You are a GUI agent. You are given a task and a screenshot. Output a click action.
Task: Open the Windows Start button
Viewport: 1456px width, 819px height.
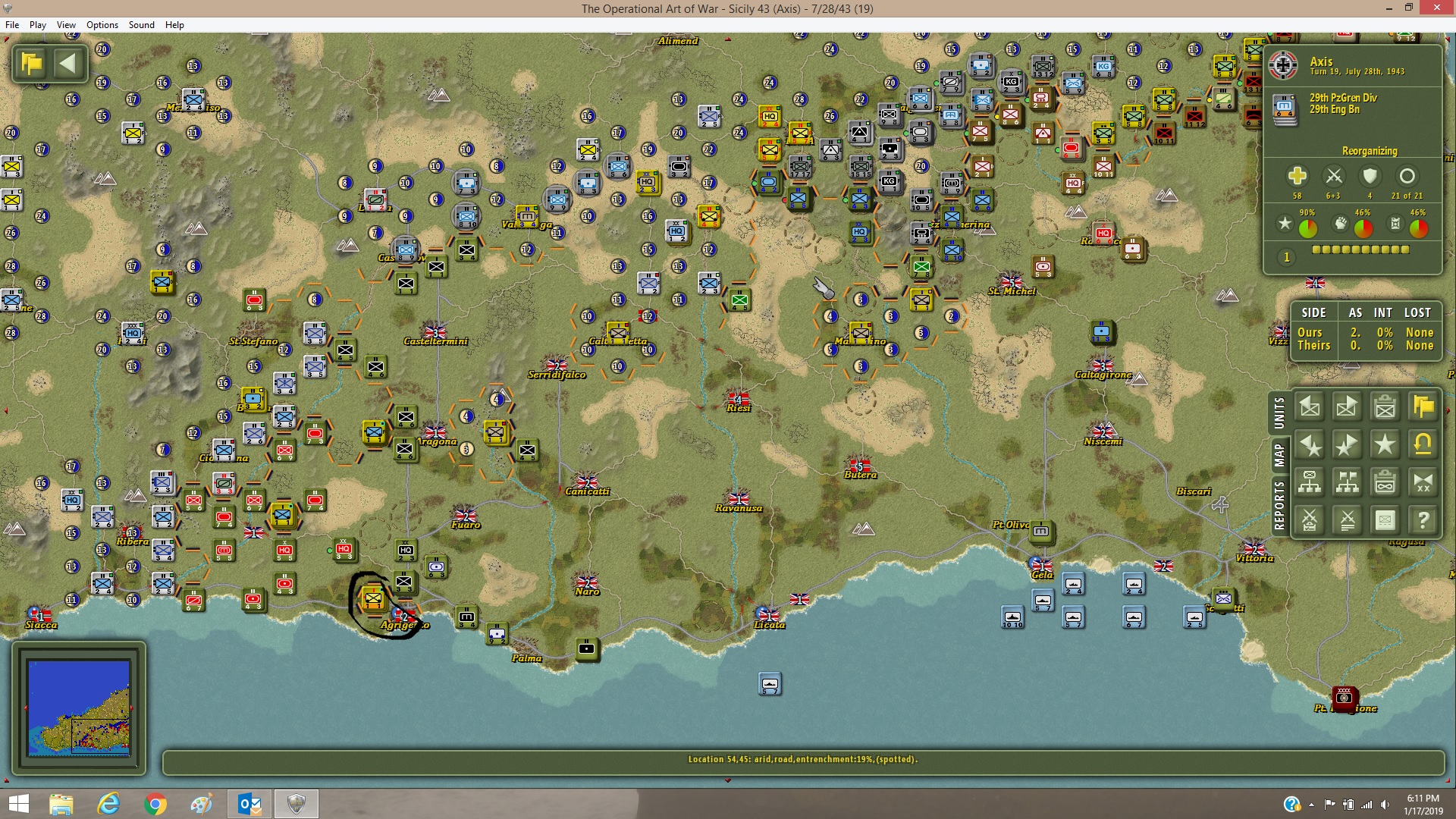[18, 804]
